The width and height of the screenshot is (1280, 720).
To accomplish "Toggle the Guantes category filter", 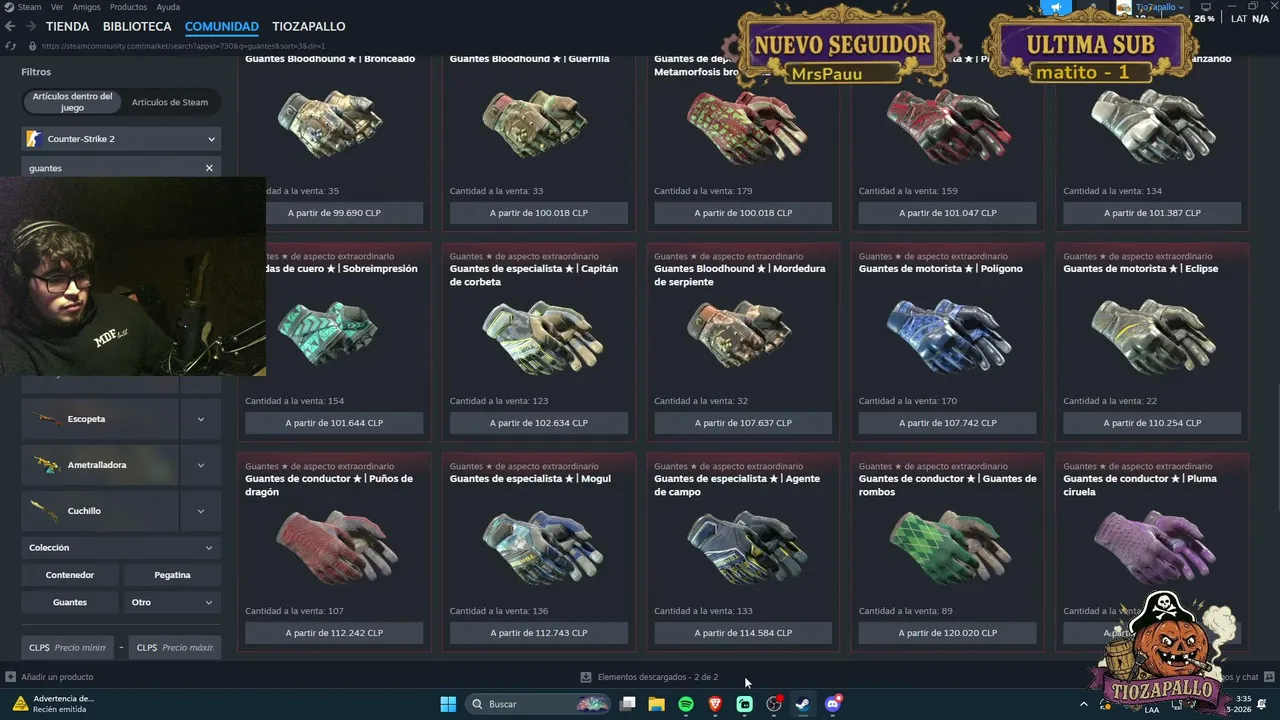I will click(x=70, y=602).
